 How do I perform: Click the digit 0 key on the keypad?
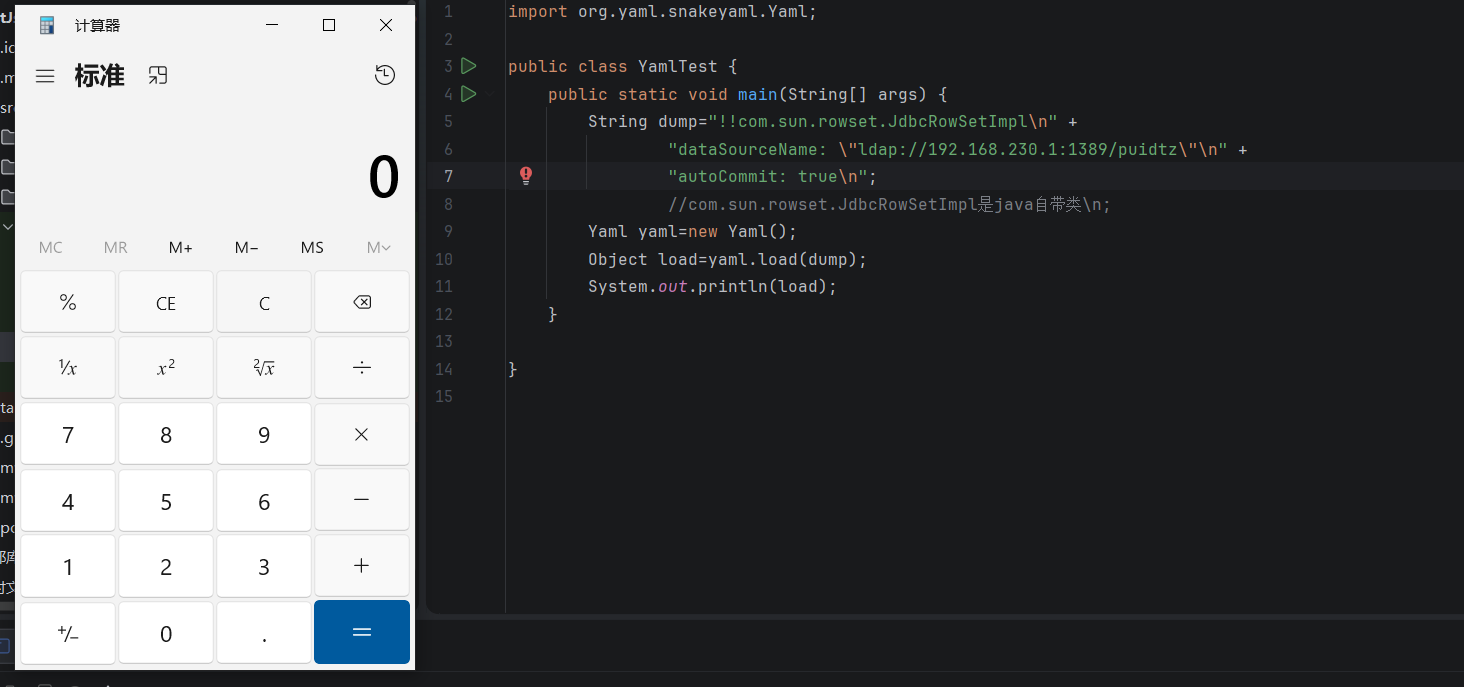[x=166, y=632]
